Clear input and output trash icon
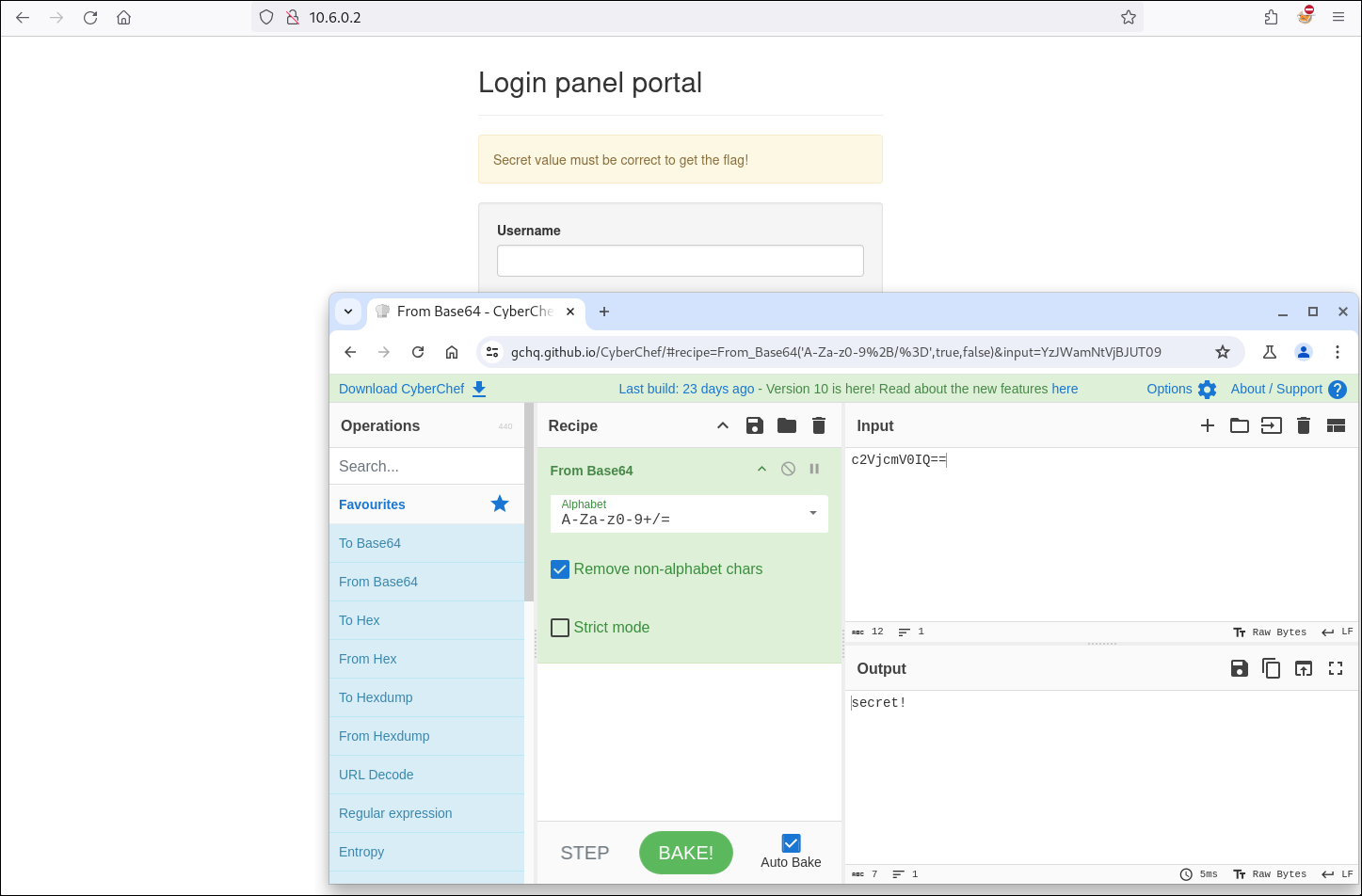This screenshot has height=896, width=1362. (x=1304, y=425)
